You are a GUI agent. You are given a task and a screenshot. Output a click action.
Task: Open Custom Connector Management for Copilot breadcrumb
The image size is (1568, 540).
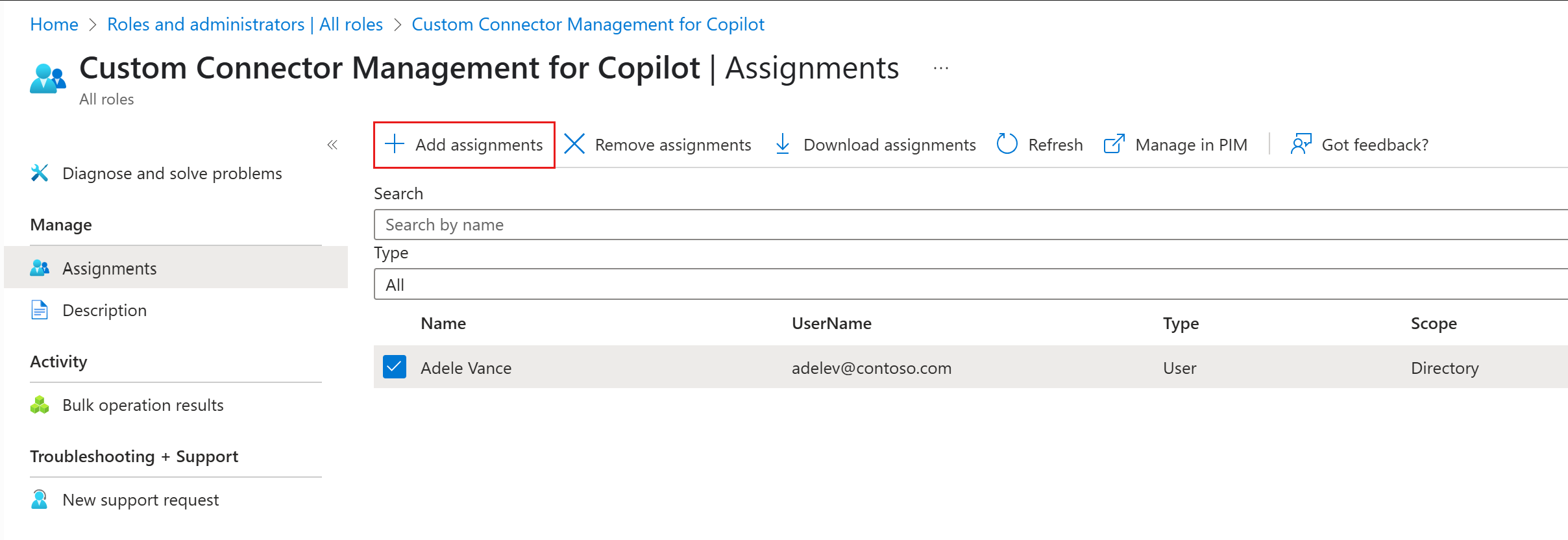point(588,24)
